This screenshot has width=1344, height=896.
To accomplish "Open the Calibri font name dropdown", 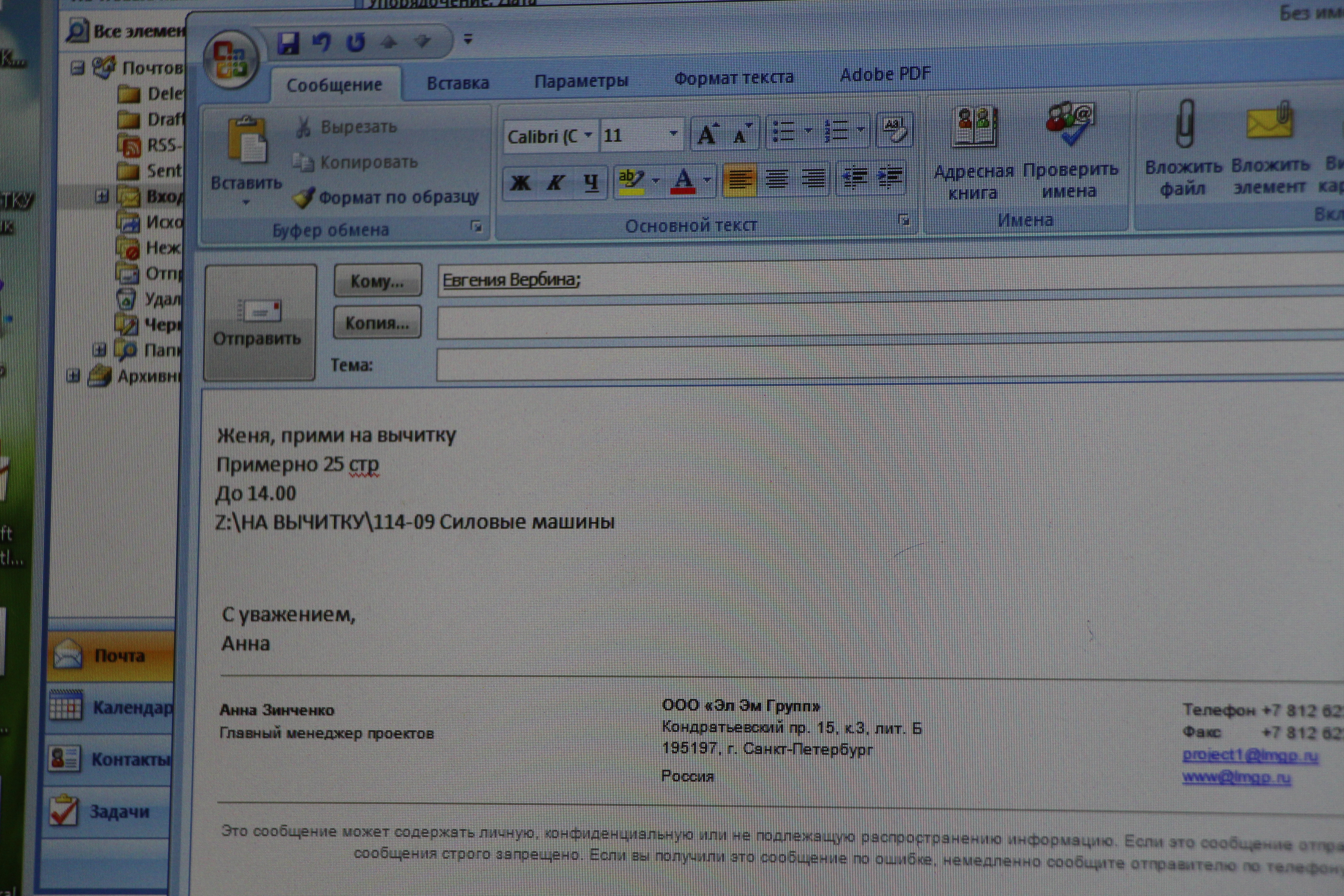I will click(x=588, y=135).
